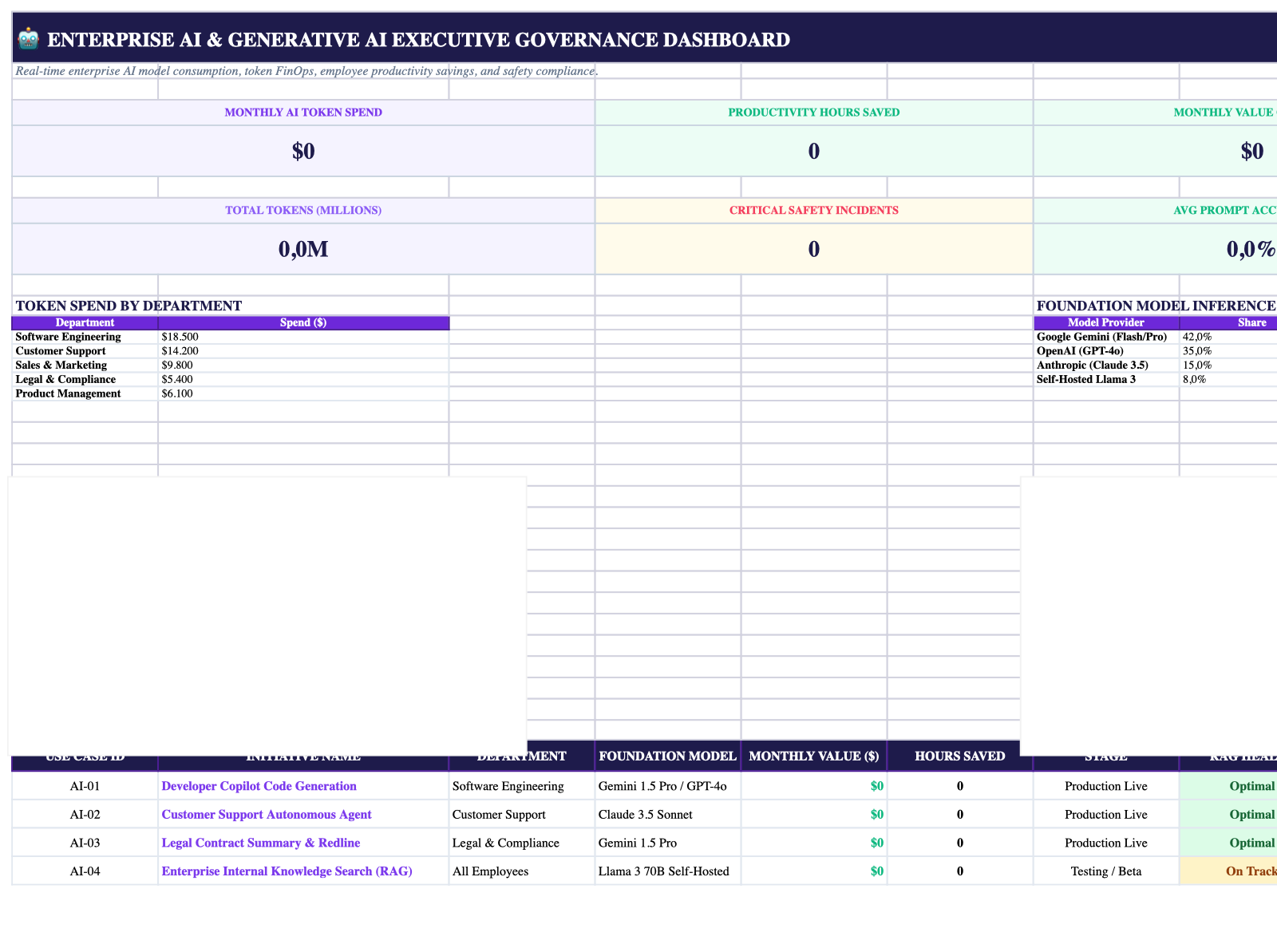Select the Legal & Compliance row in the token spend table
The height and width of the screenshot is (952, 1277).
(231, 380)
